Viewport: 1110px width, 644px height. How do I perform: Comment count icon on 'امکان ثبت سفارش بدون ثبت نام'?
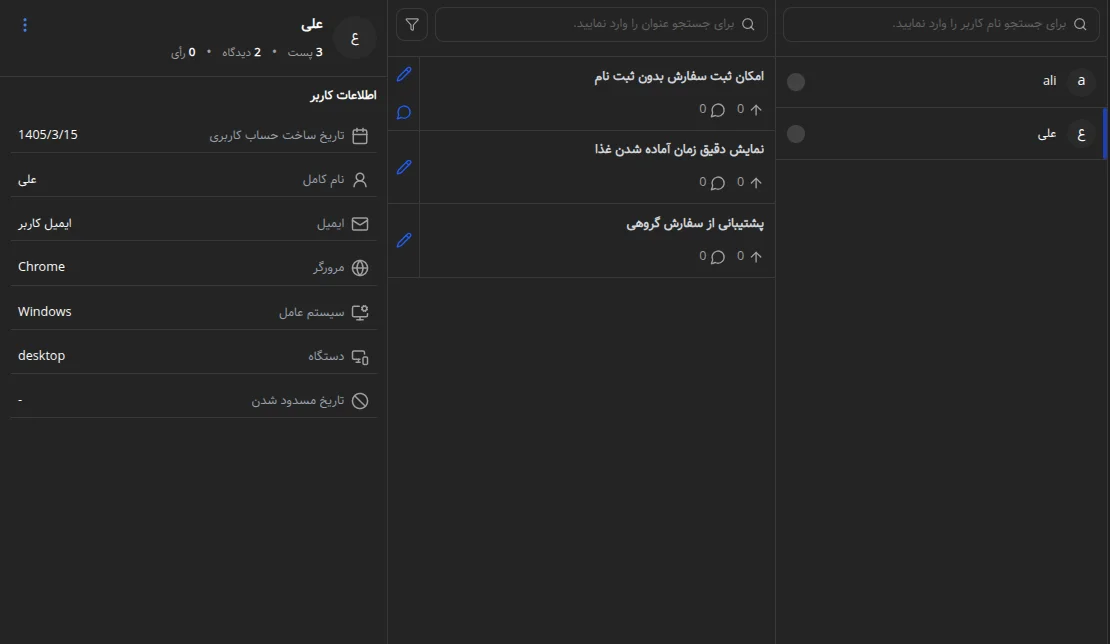(x=718, y=110)
